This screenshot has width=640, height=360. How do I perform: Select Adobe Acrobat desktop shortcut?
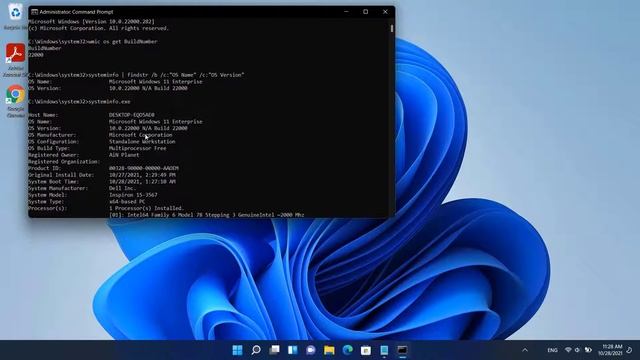tap(16, 60)
